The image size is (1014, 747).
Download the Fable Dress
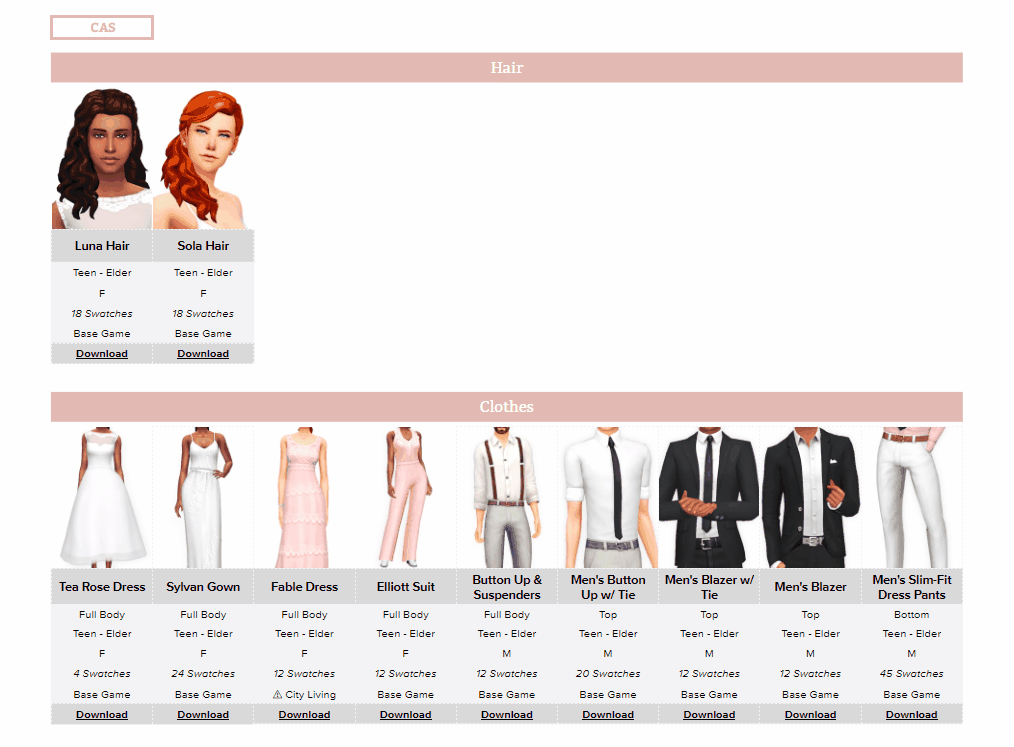(304, 715)
